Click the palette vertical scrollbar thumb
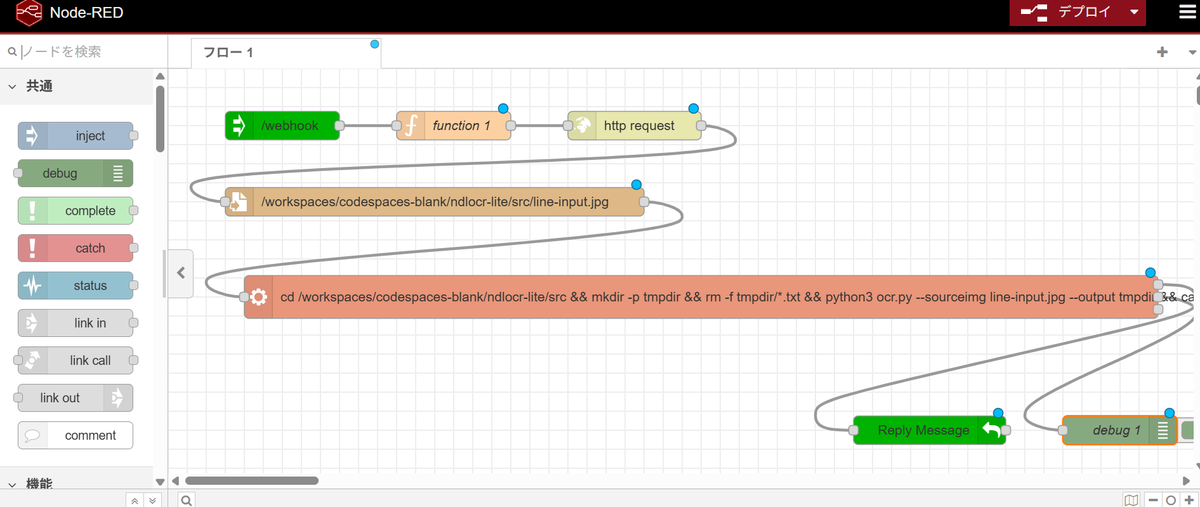Viewport: 1200px width, 507px height. tap(160, 118)
